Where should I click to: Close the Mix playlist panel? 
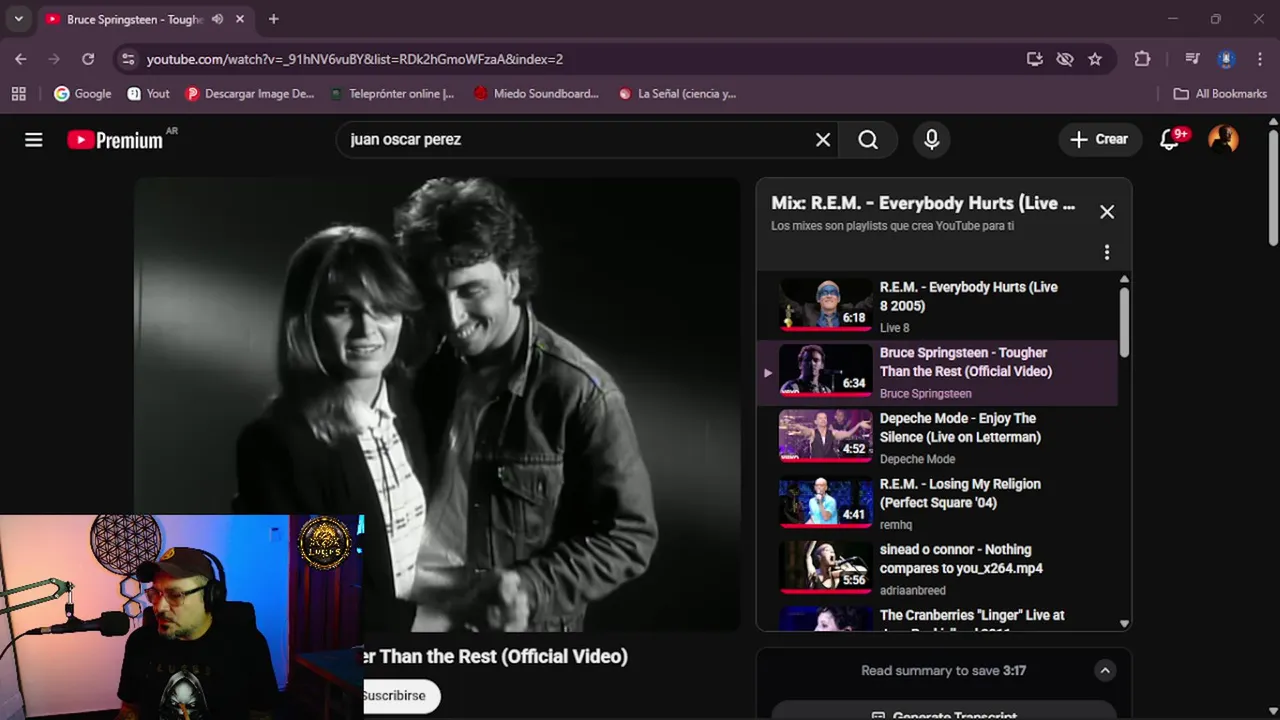1107,212
